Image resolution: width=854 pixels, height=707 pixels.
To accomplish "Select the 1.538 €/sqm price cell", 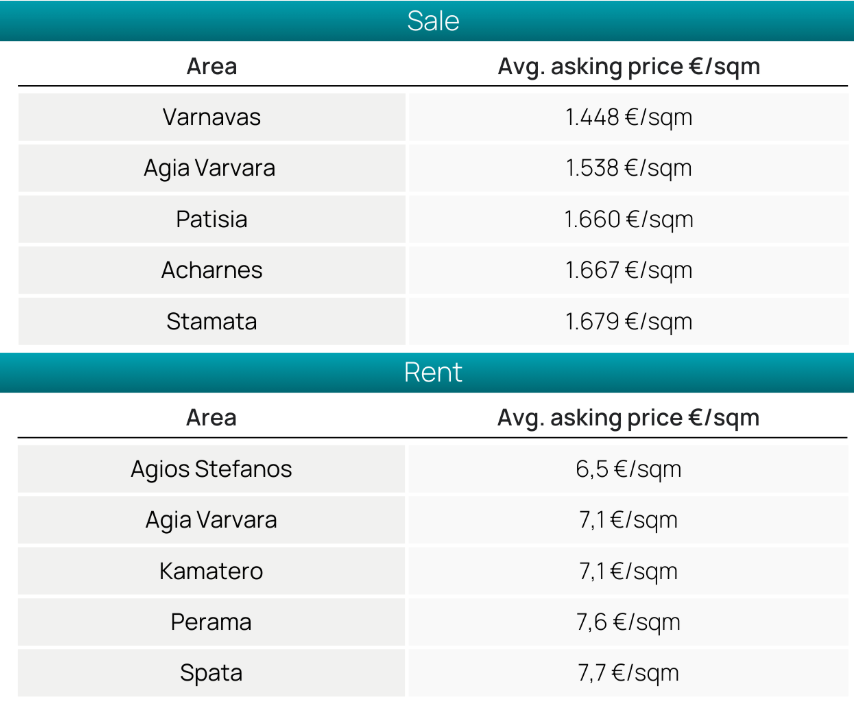I will click(628, 168).
